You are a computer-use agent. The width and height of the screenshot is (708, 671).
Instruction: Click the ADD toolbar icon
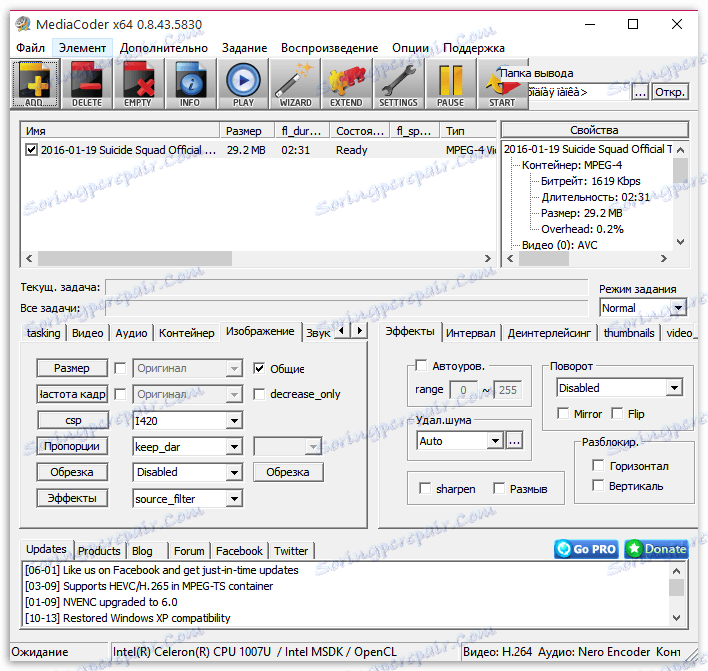[x=35, y=84]
